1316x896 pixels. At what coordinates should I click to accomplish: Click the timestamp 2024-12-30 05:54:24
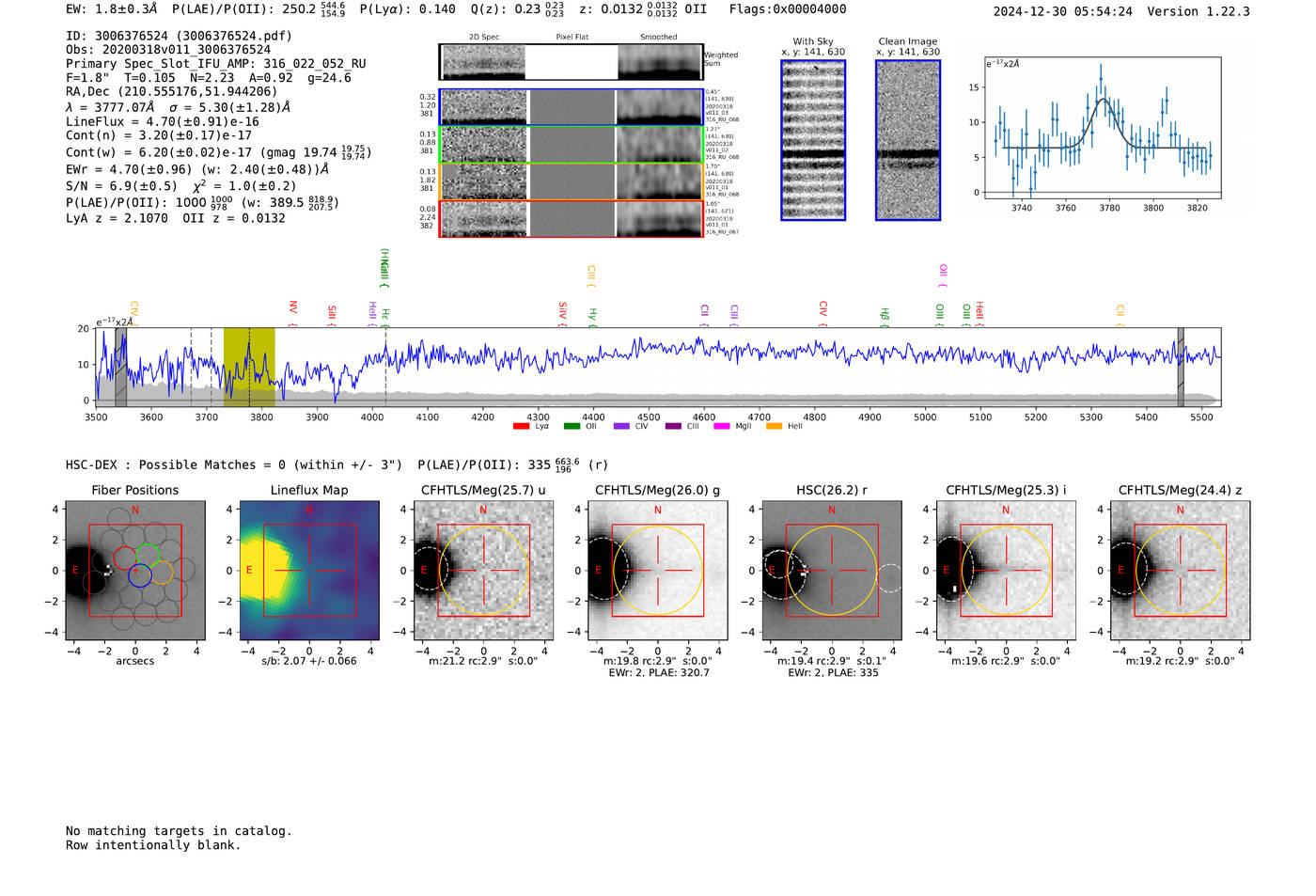click(1063, 11)
